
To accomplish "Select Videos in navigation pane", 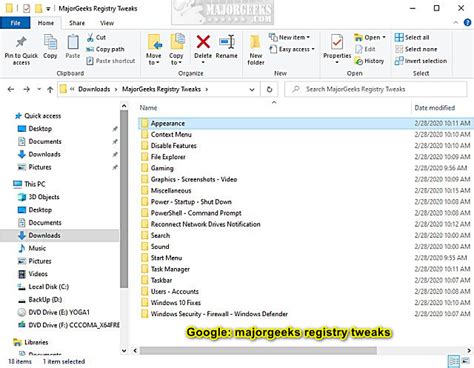I will [33, 274].
